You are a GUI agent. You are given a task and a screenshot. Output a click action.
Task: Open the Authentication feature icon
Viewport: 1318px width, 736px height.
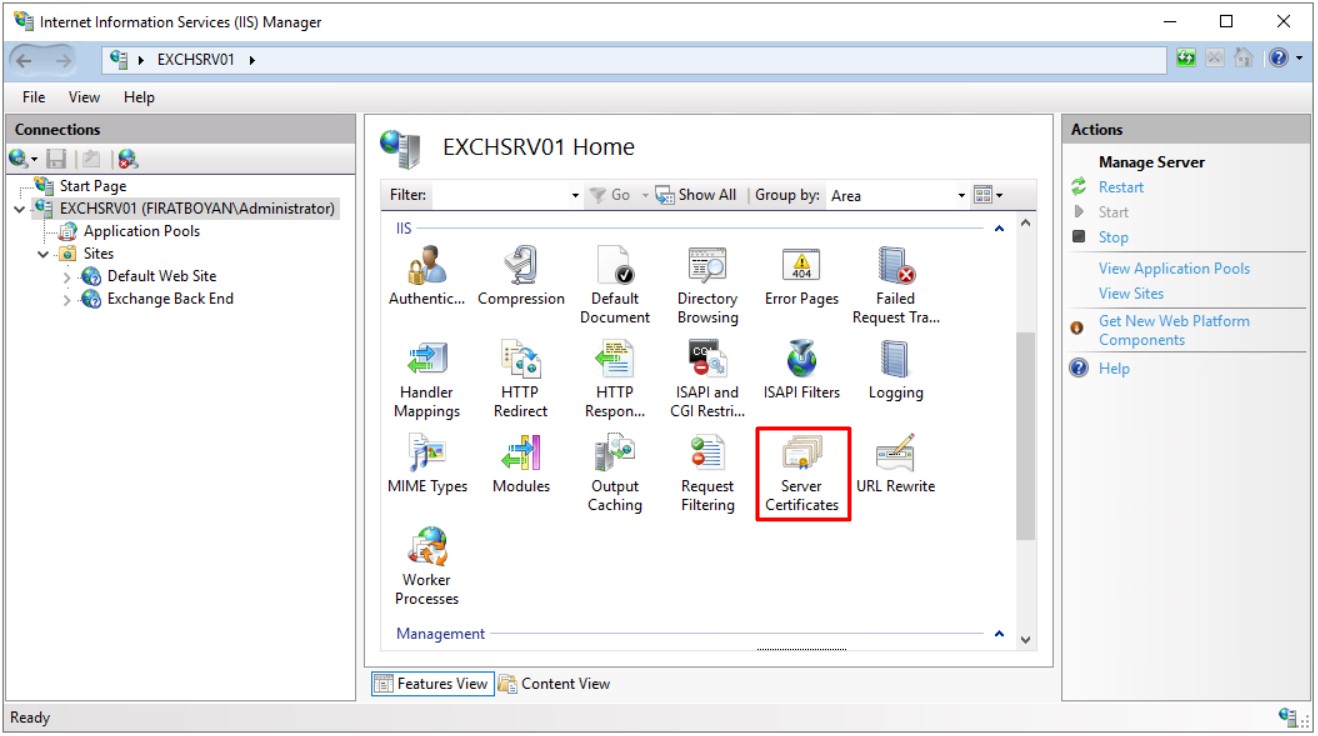[427, 278]
